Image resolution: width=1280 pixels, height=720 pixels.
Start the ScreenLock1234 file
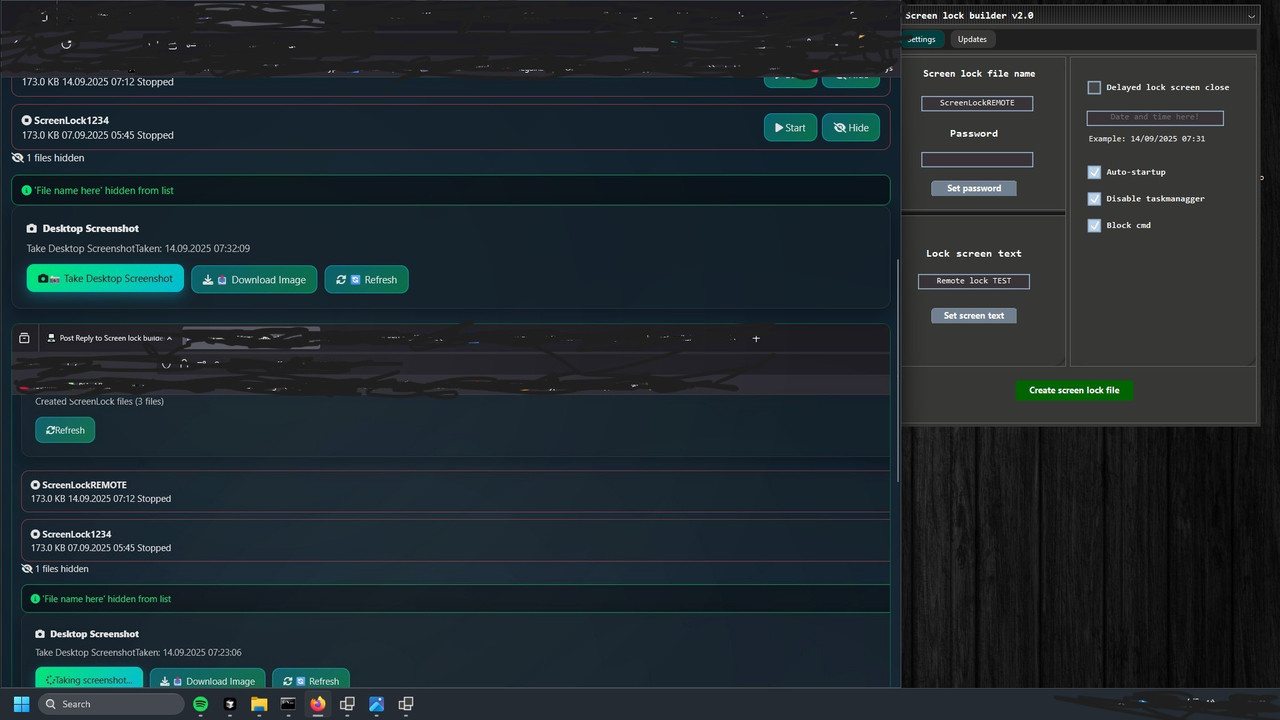790,128
